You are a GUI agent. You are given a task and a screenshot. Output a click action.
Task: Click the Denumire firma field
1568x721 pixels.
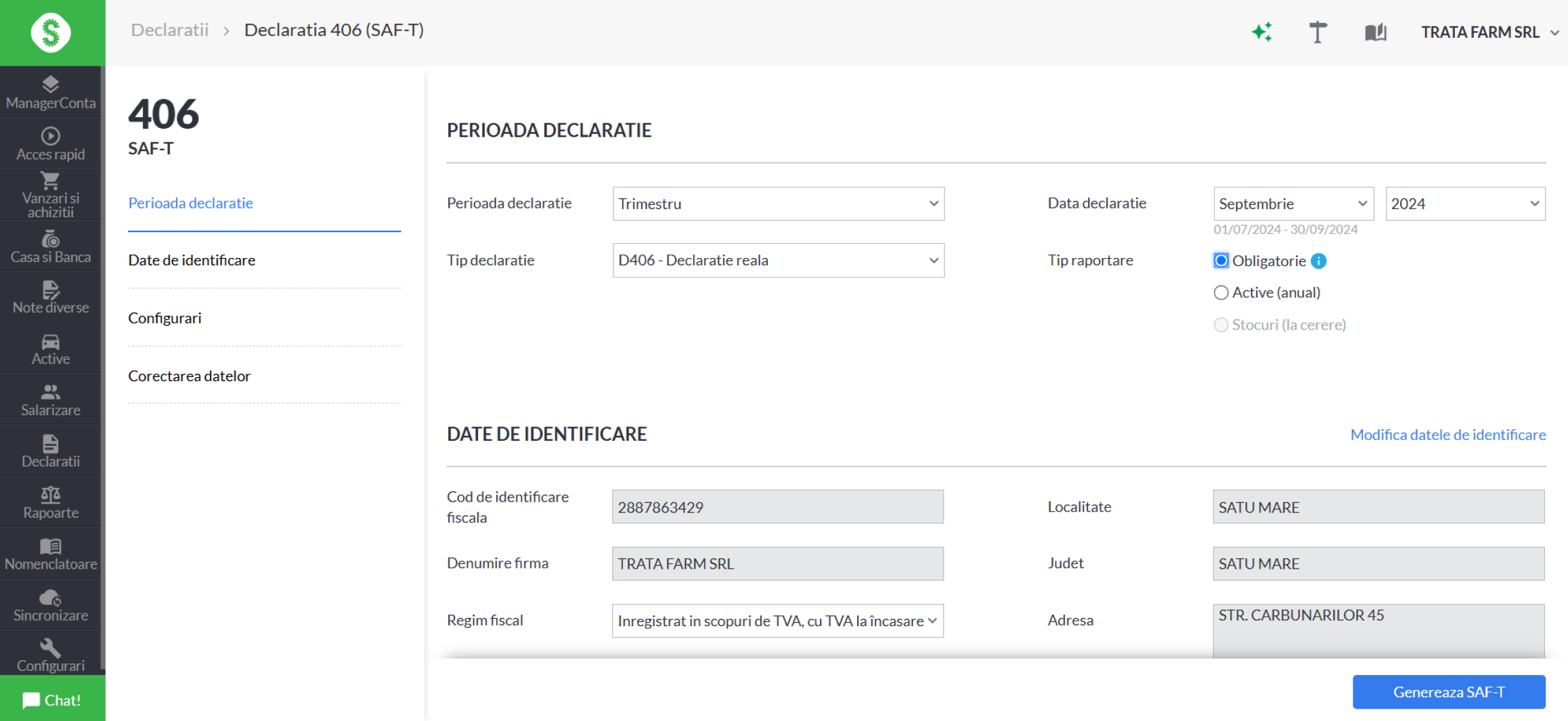pos(778,564)
